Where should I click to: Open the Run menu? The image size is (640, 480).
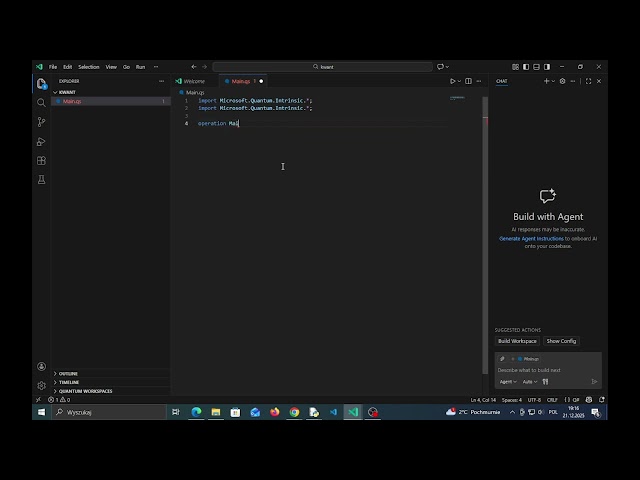[x=140, y=67]
